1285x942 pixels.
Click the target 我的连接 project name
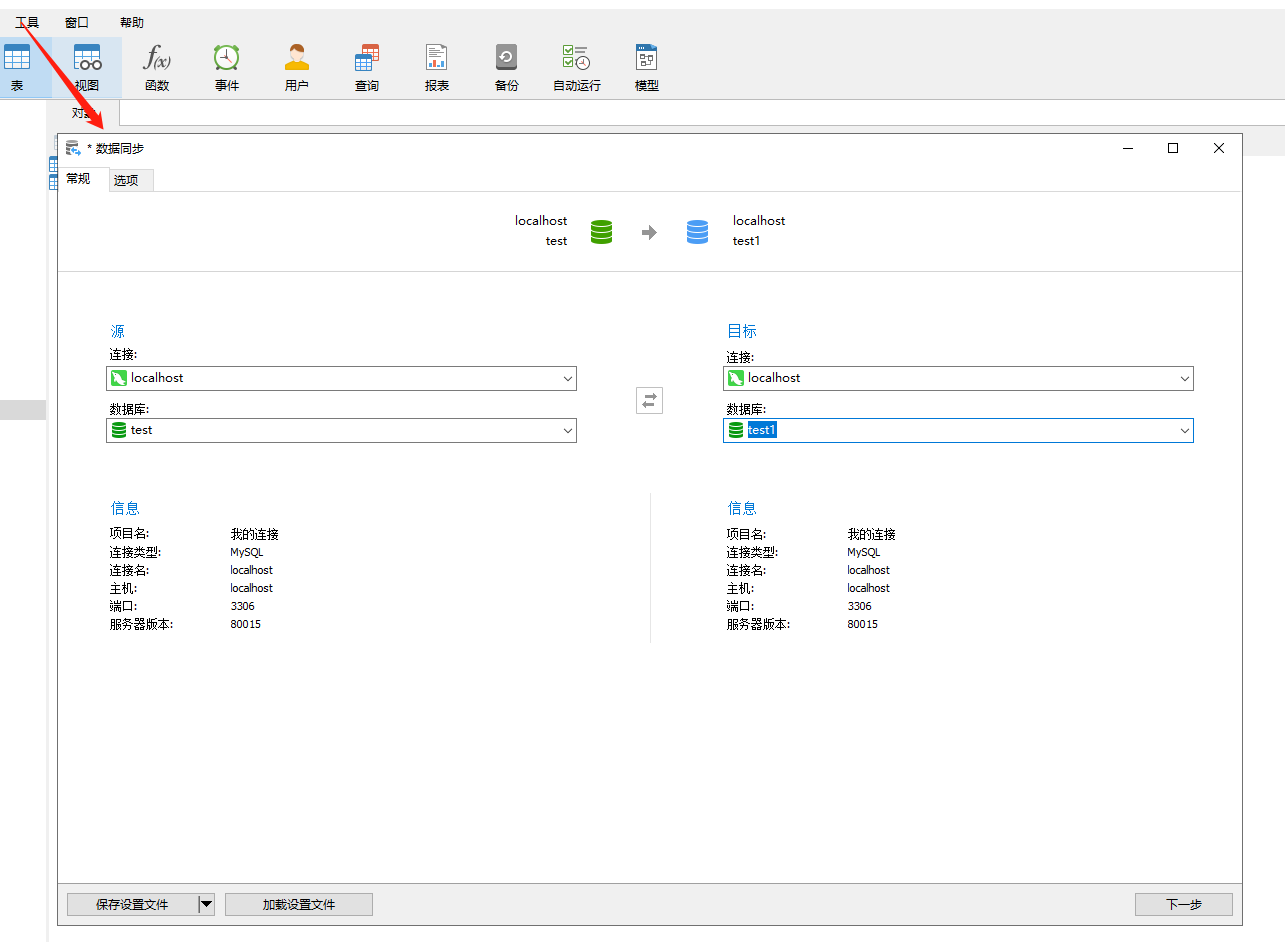[x=872, y=534]
